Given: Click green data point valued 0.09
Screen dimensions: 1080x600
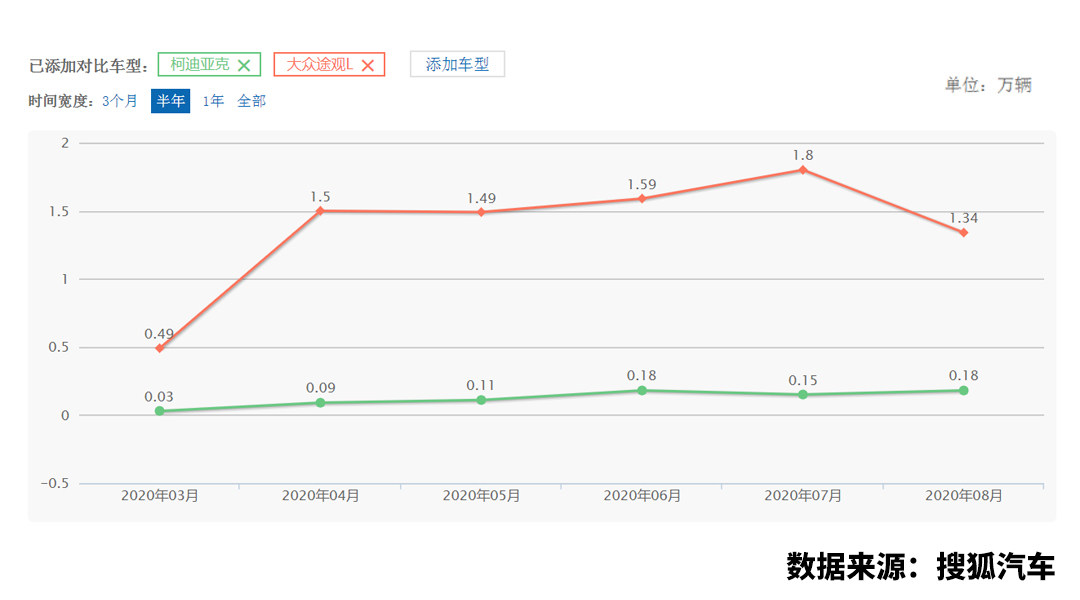Looking at the screenshot, I should tap(320, 403).
